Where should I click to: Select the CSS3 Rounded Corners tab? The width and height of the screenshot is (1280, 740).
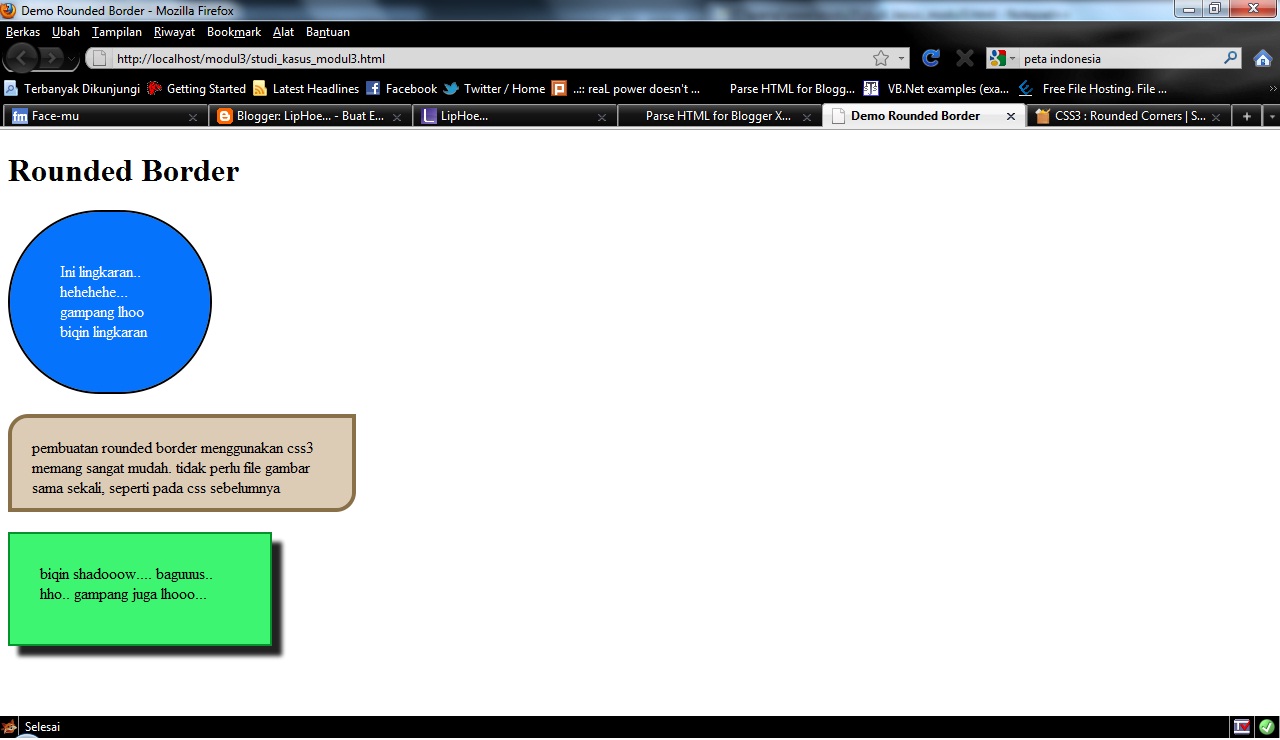pyautogui.click(x=1128, y=115)
